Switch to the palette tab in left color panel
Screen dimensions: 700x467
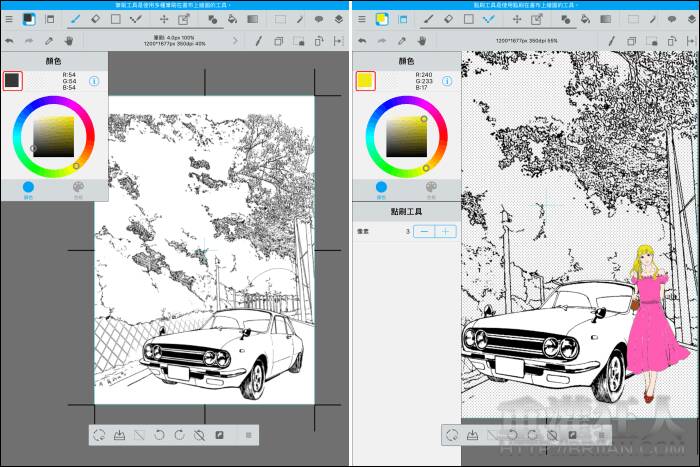tap(79, 189)
